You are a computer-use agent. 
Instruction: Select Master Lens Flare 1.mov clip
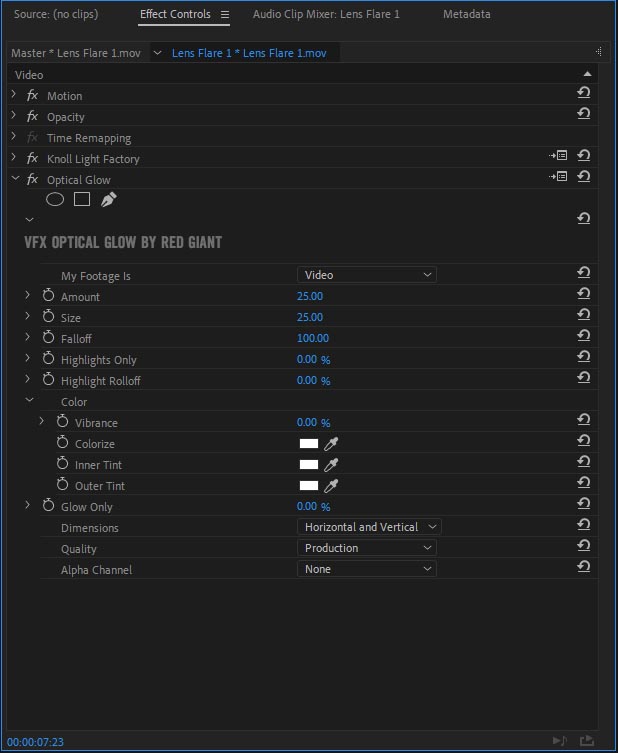click(76, 53)
